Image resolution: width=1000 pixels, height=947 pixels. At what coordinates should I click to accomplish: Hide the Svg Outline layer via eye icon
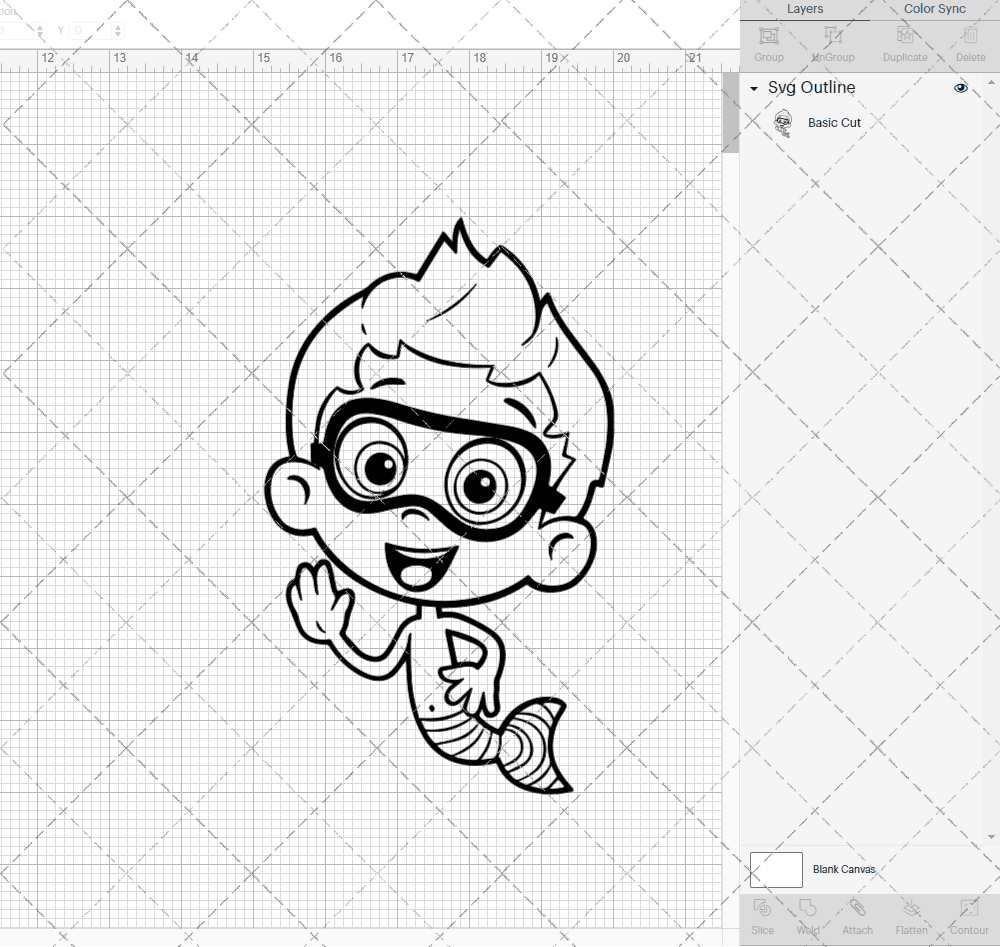[x=960, y=88]
